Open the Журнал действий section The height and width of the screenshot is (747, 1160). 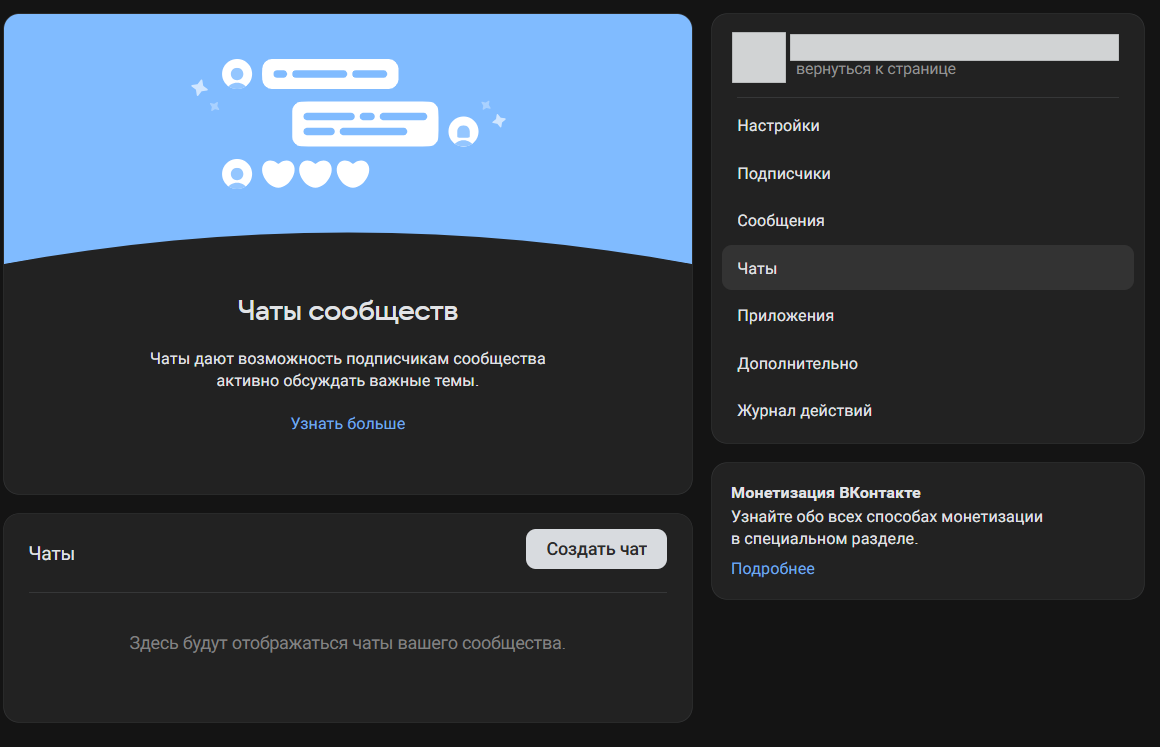[804, 410]
